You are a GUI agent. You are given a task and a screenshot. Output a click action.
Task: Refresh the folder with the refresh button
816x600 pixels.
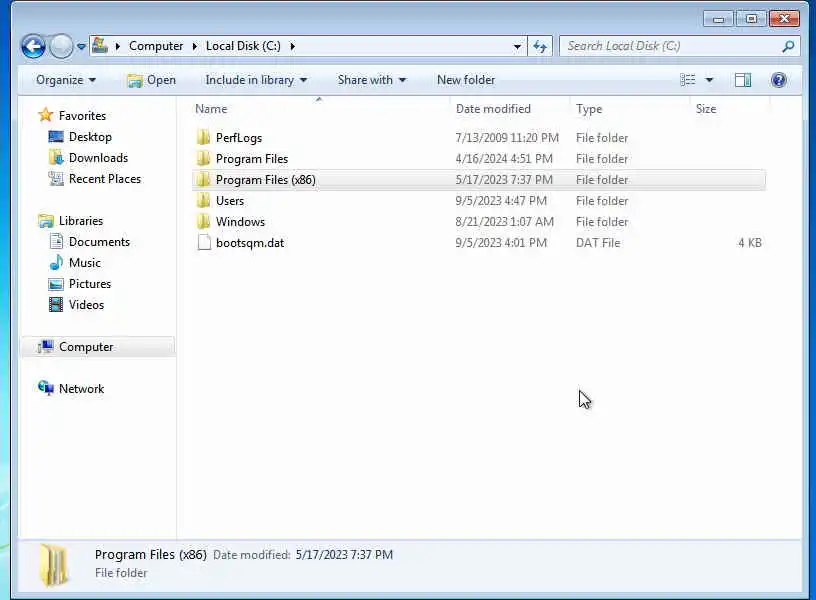pos(540,46)
